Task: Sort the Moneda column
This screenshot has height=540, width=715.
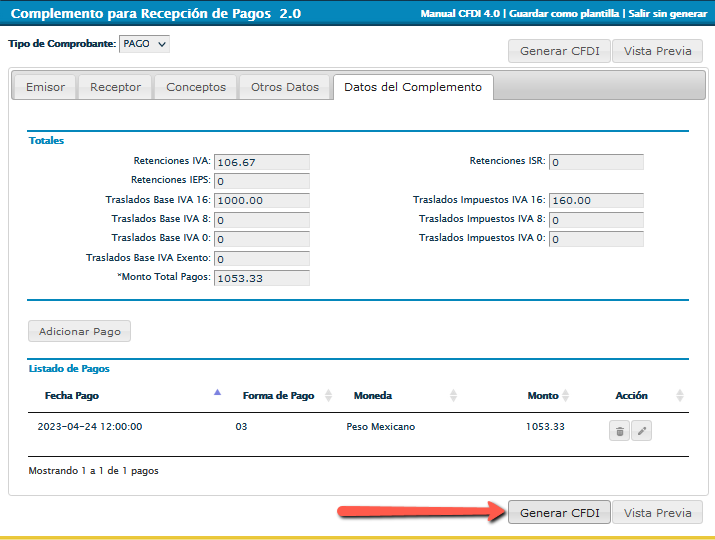Action: 452,396
